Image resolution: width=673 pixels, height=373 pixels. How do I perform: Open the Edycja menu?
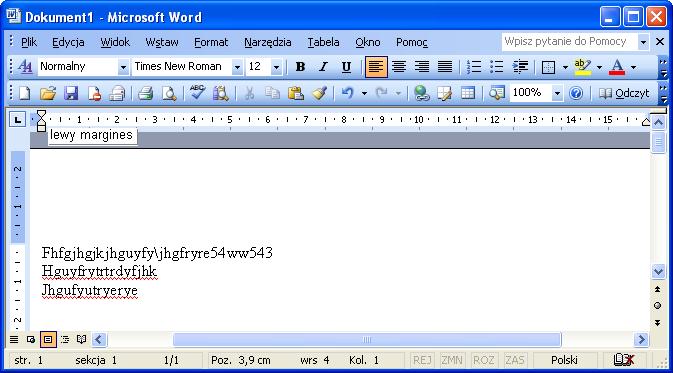point(68,42)
